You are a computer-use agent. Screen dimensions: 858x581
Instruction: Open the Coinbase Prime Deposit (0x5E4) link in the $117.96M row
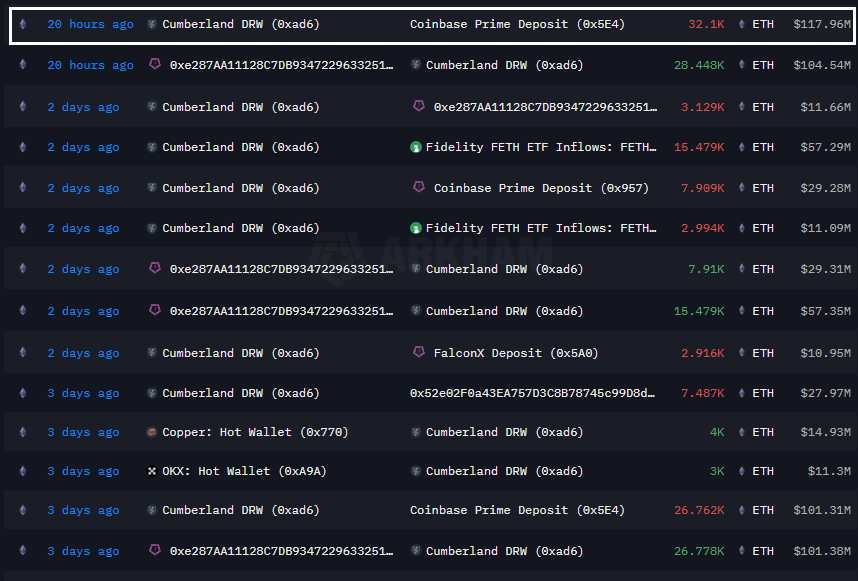(x=517, y=24)
